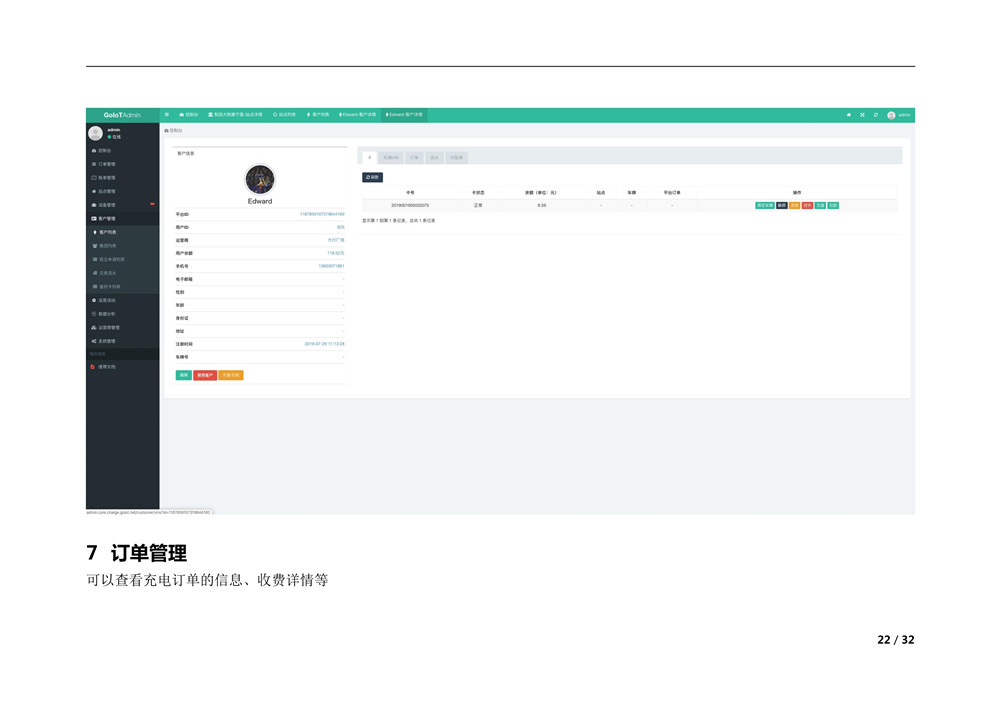Click the dark 刷新 refresh button
Screen dimensions: 1000x707
click(372, 177)
